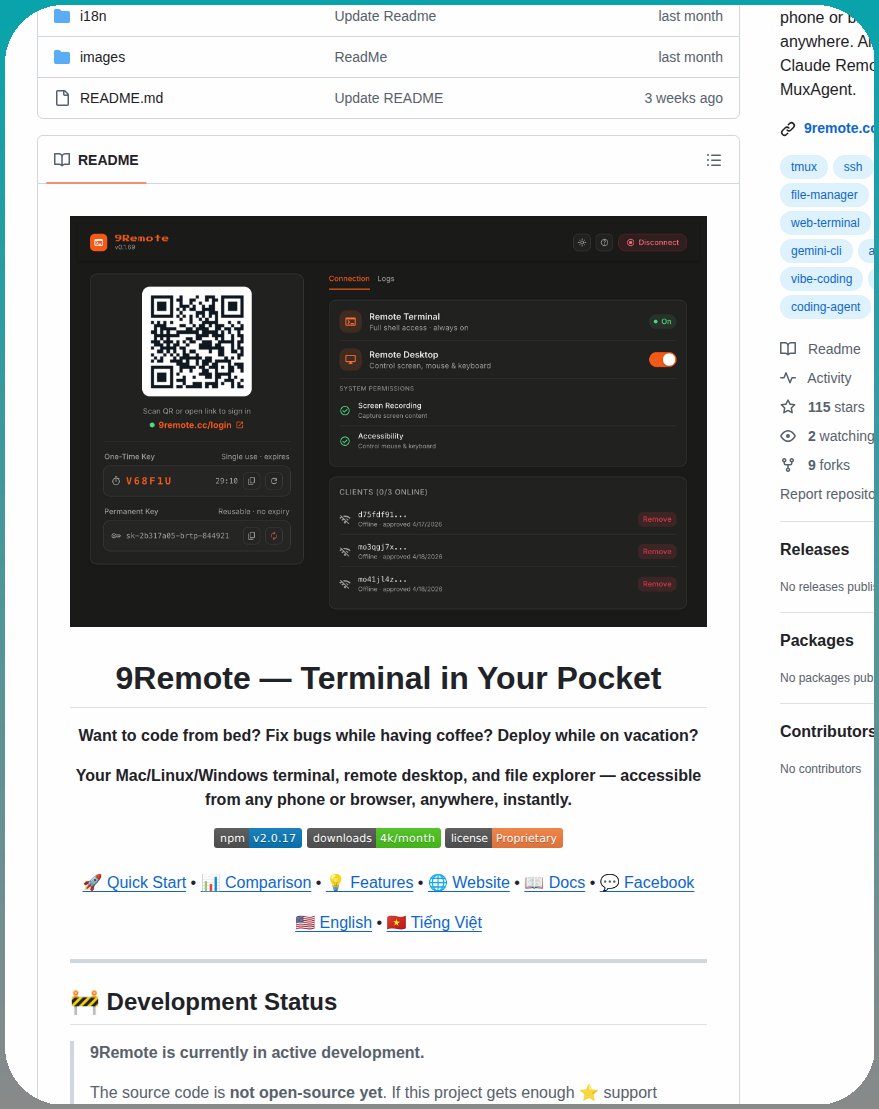Click the link chain icon in About
This screenshot has width=879, height=1109.
[x=788, y=129]
